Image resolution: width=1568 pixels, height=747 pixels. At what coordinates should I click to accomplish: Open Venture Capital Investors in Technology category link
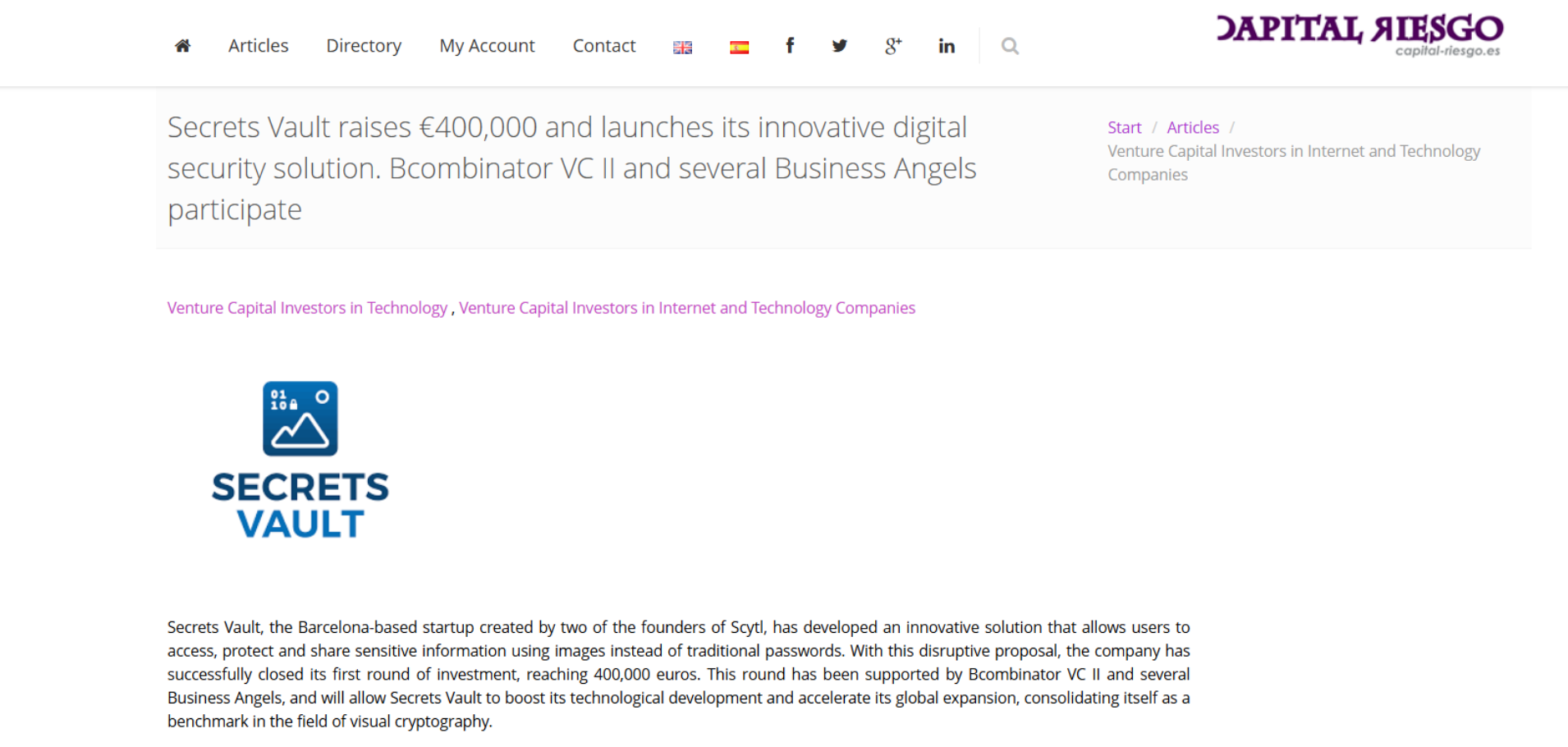click(x=307, y=308)
